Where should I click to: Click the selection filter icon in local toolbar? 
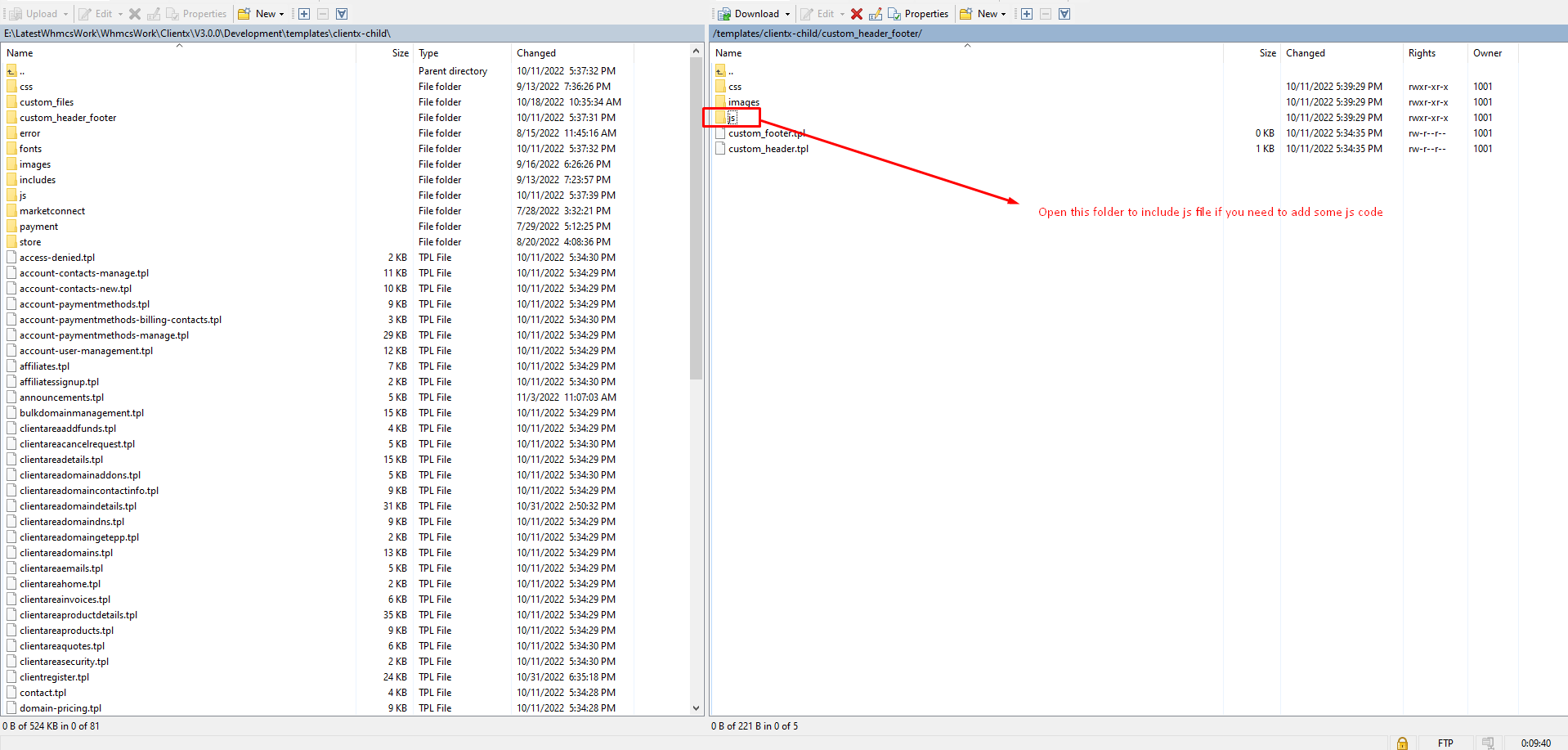(342, 14)
